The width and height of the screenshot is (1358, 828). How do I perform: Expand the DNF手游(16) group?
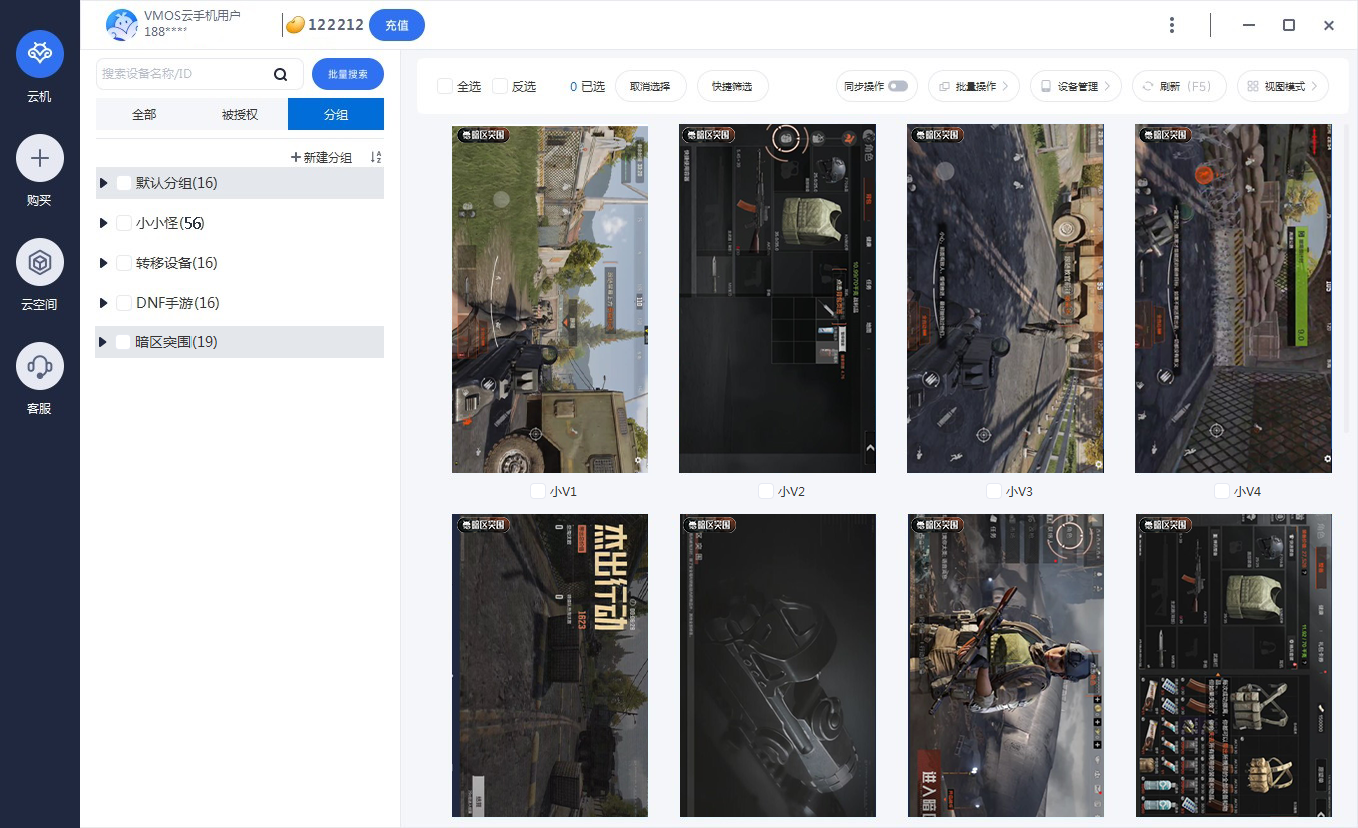pyautogui.click(x=103, y=303)
